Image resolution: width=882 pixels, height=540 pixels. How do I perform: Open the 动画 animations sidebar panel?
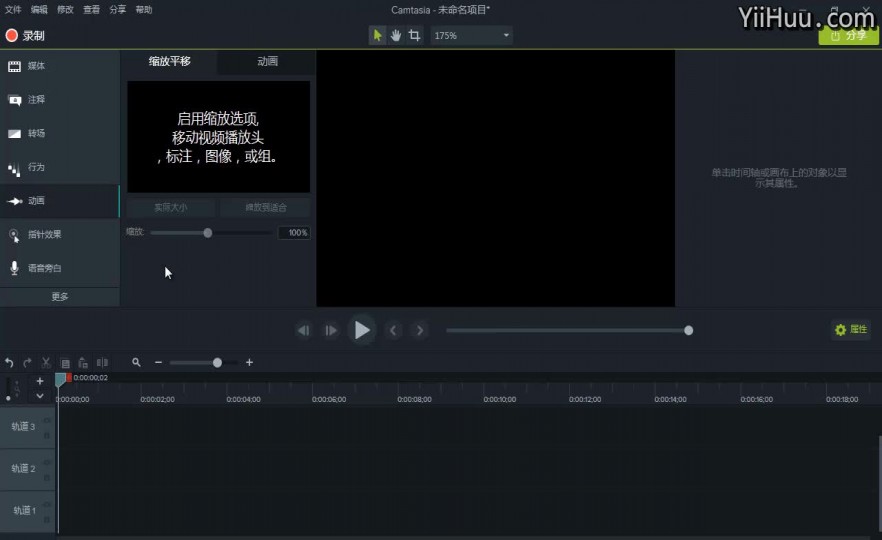point(60,201)
